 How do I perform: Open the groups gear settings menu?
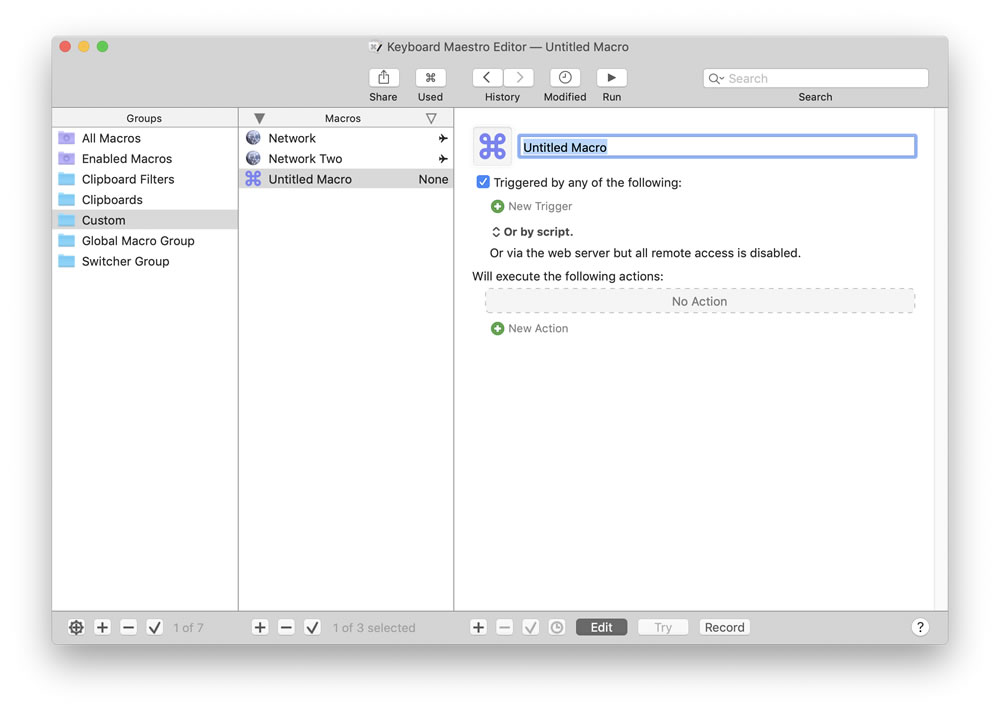[x=76, y=628]
